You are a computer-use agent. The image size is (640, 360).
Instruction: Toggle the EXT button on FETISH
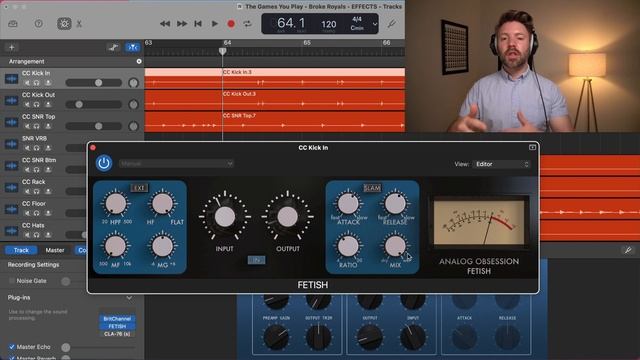coord(139,188)
